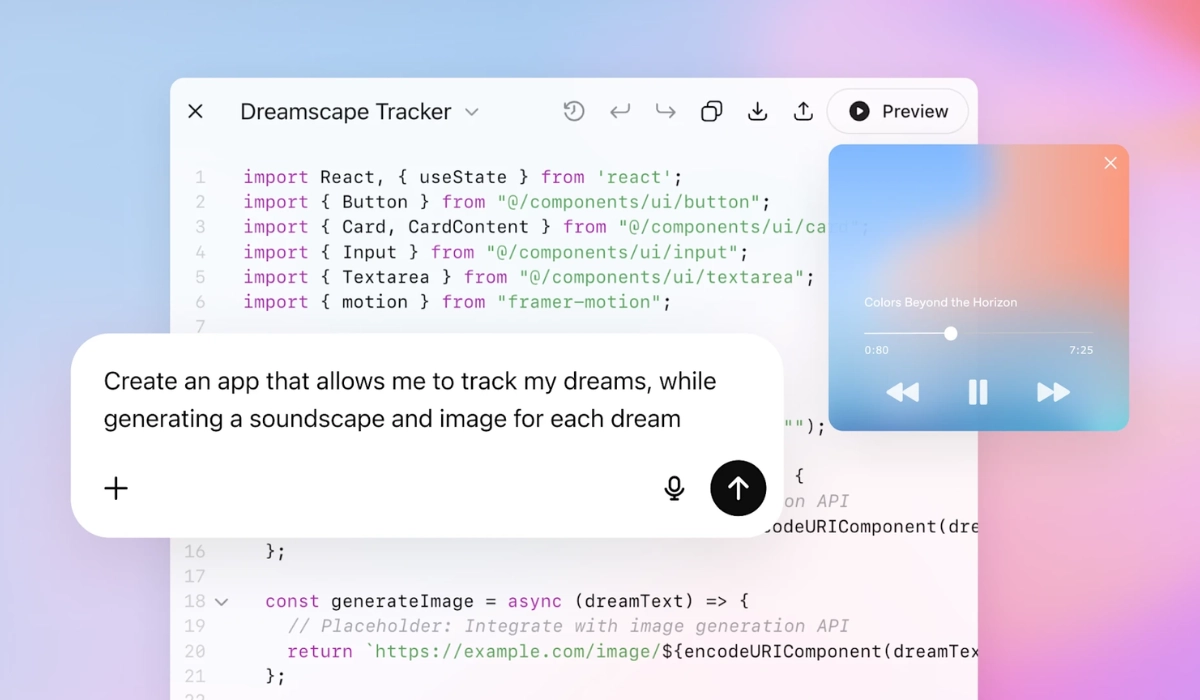
Task: Pause the currently playing soundscape
Action: (x=978, y=392)
